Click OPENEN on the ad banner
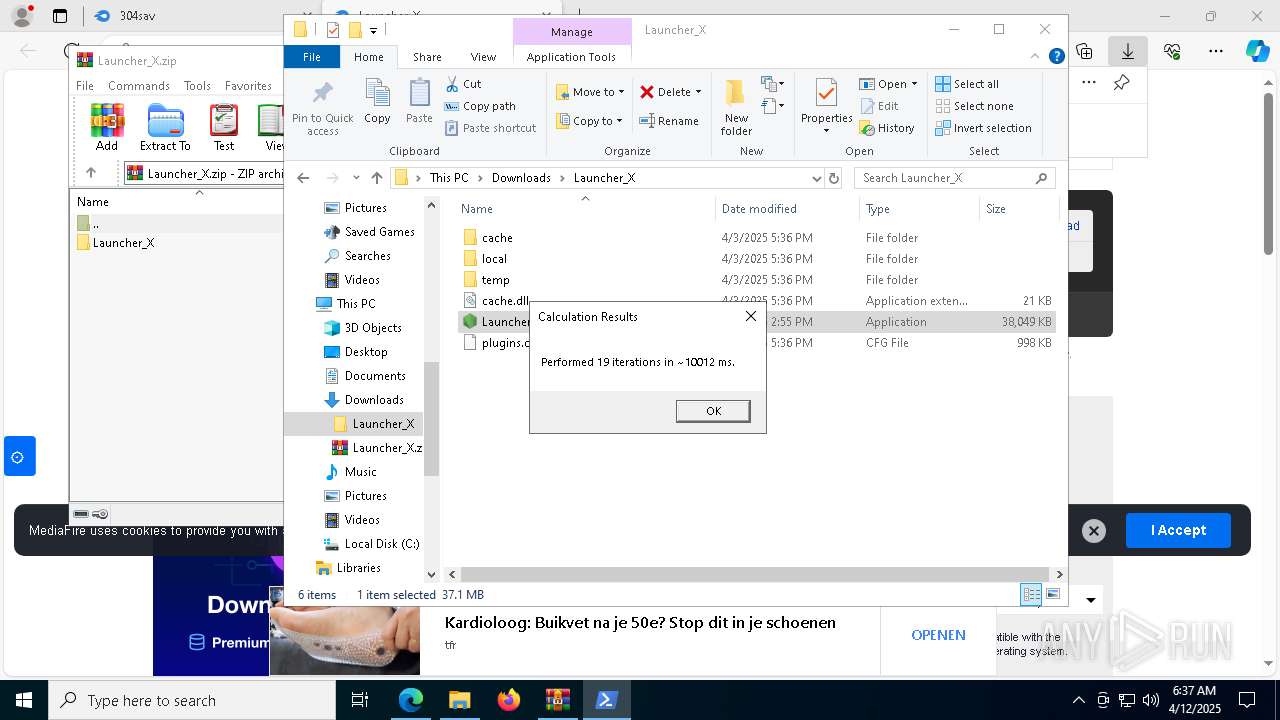The image size is (1280, 720). 938,635
